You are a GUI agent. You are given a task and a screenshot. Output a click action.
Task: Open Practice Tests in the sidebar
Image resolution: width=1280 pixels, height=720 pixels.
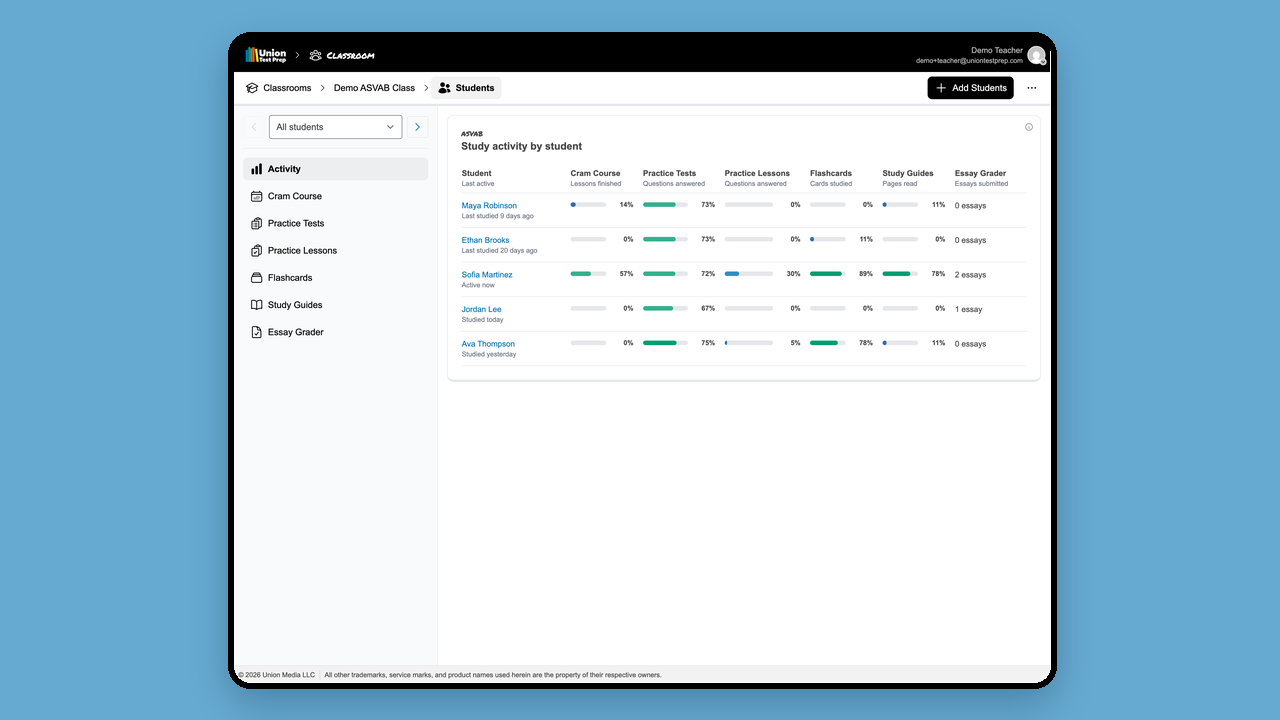coord(335,223)
